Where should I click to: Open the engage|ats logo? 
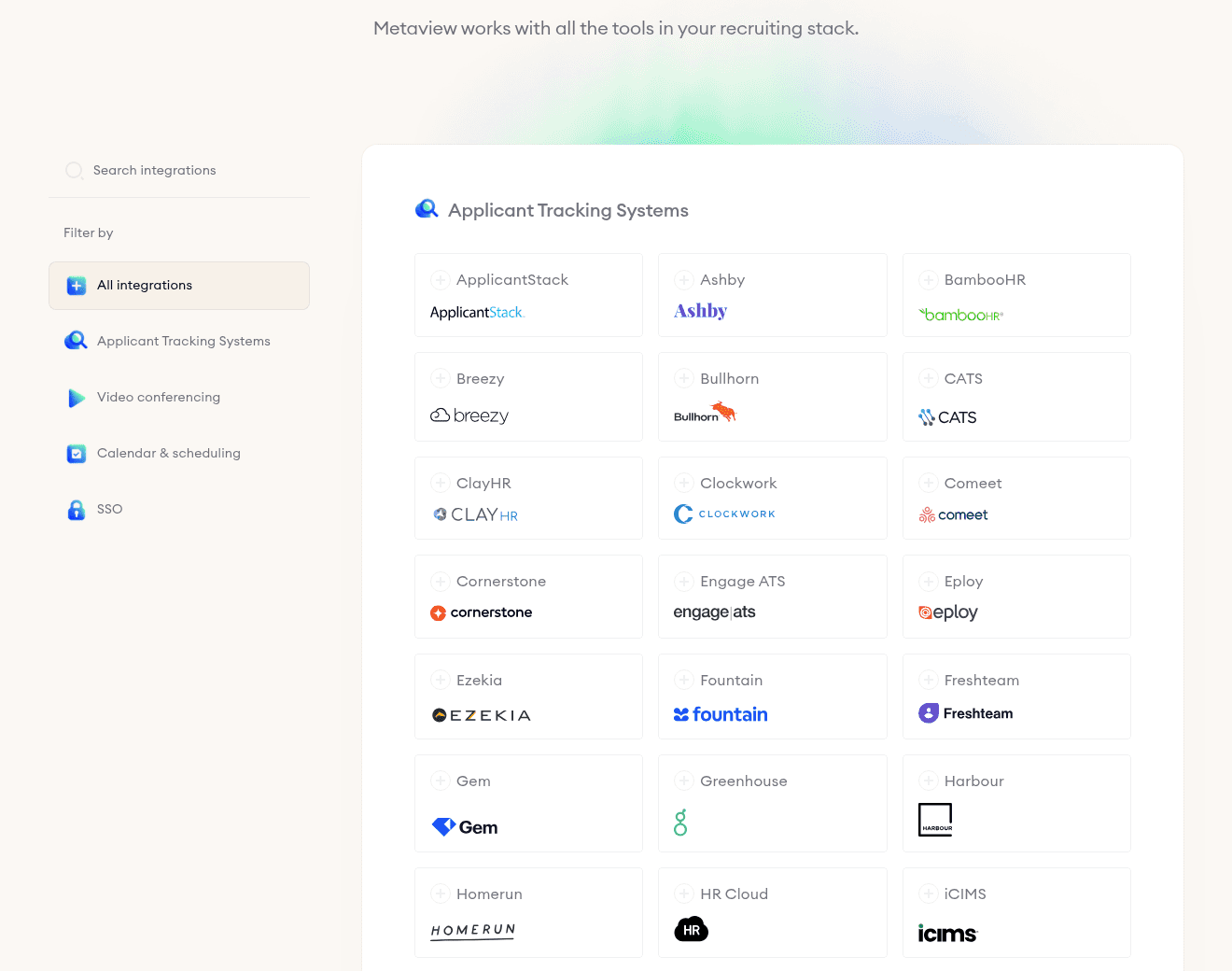point(715,612)
